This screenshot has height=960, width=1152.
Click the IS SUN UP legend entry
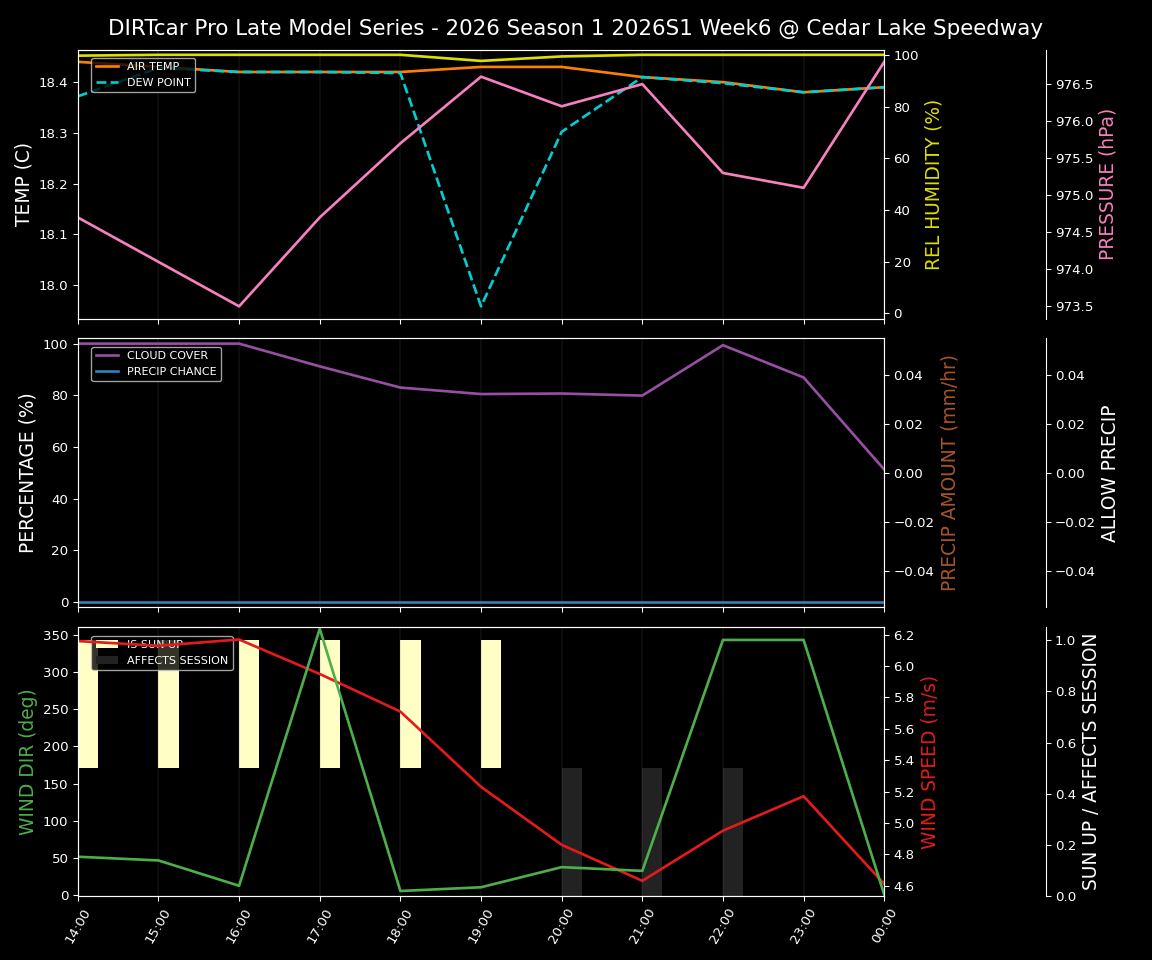coord(154,645)
